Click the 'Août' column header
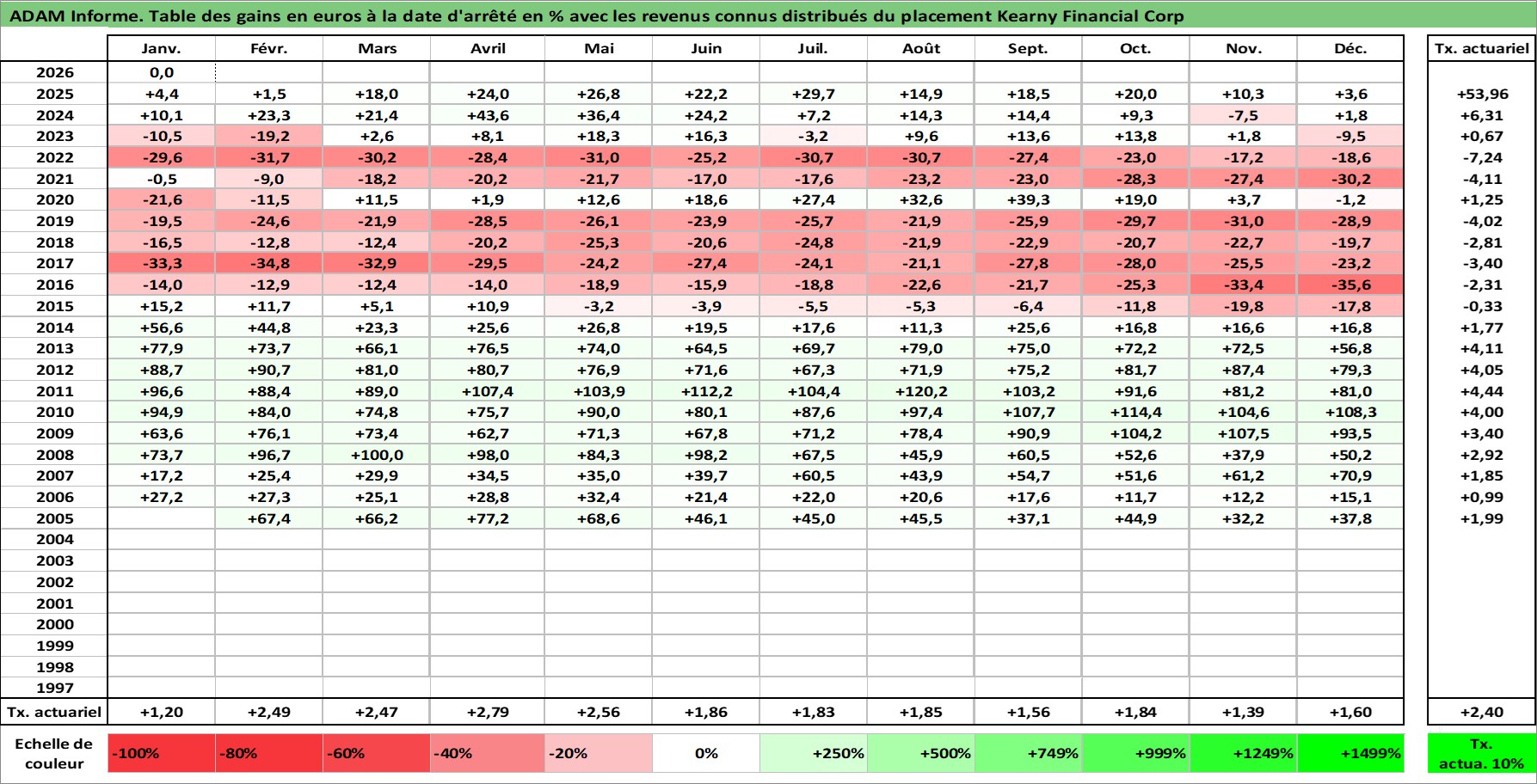 coord(921,48)
